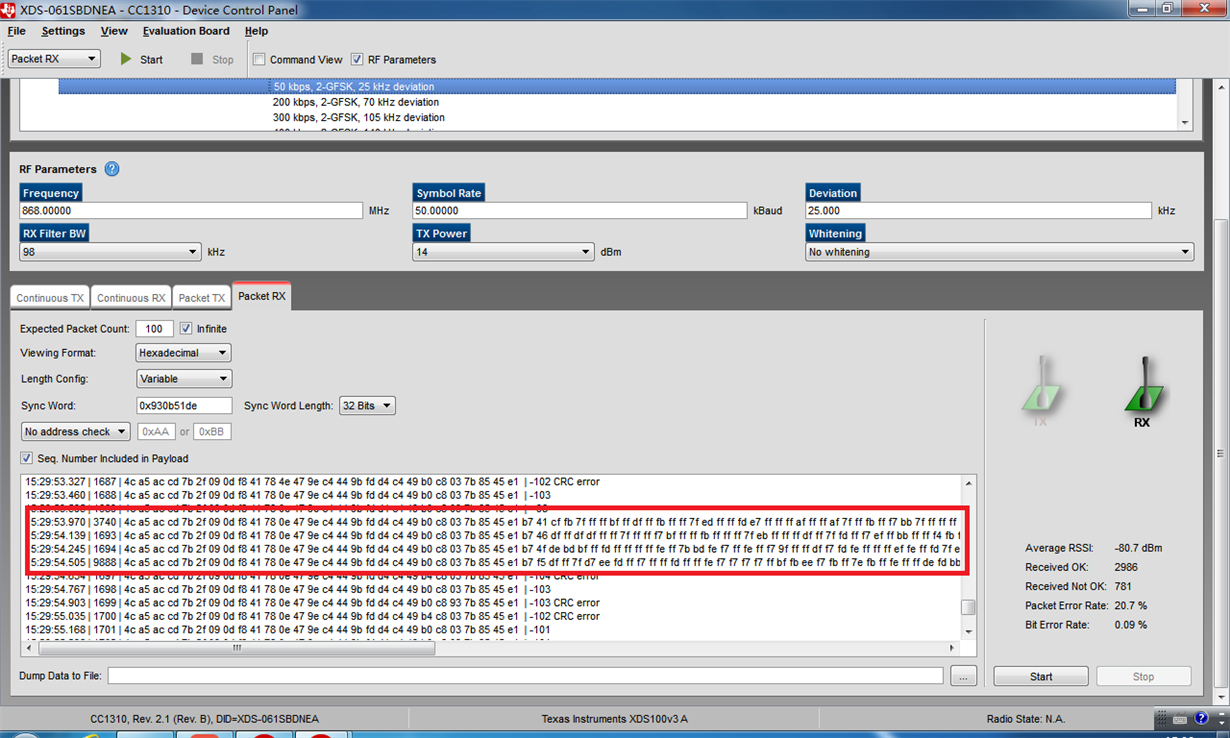The width and height of the screenshot is (1230, 738).
Task: Click the packet log vertical scrollbar thumb
Action: coord(967,607)
